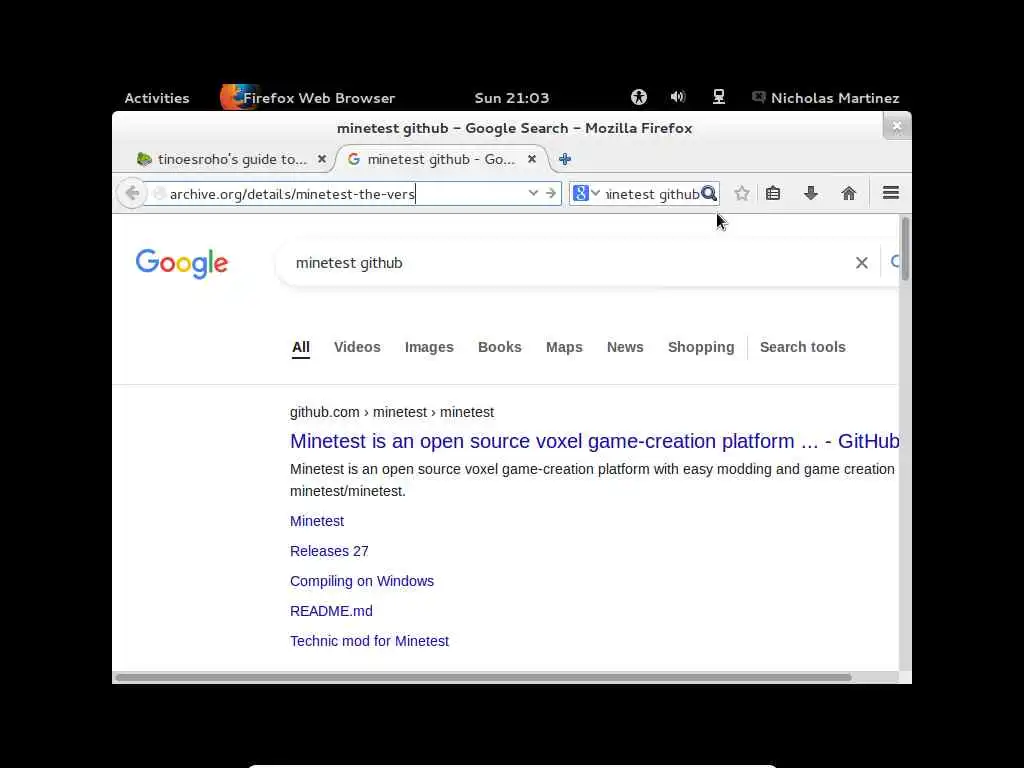1024x768 pixels.
Task: Switch to Videos results
Action: point(357,347)
